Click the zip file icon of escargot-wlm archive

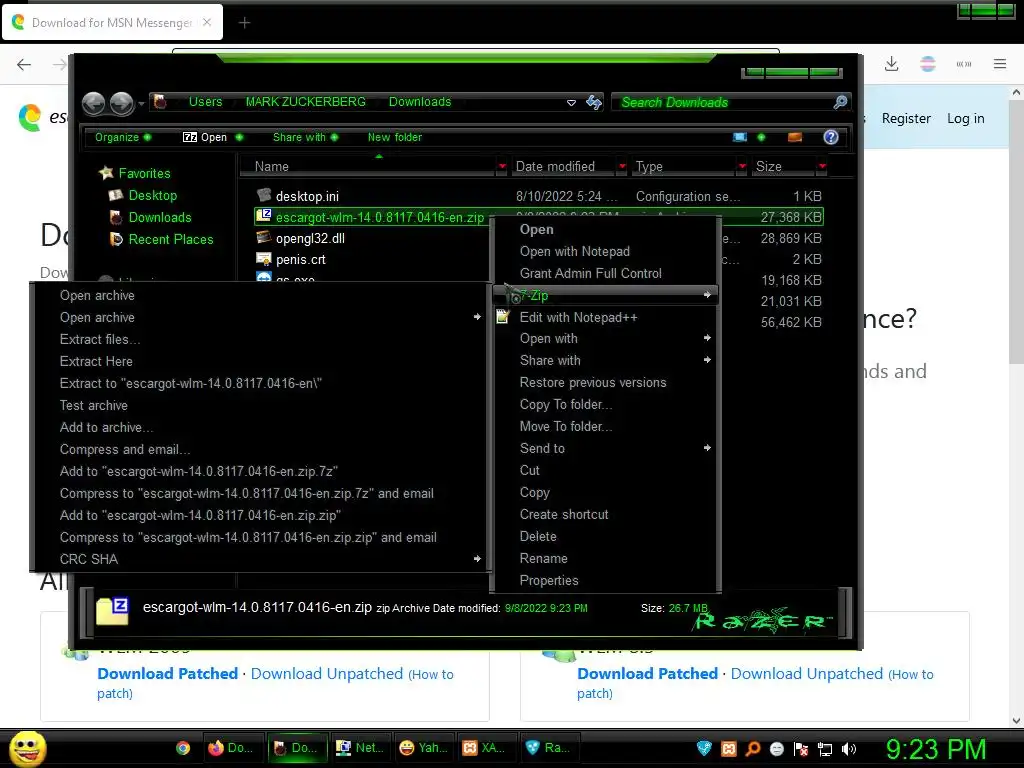[x=264, y=216]
